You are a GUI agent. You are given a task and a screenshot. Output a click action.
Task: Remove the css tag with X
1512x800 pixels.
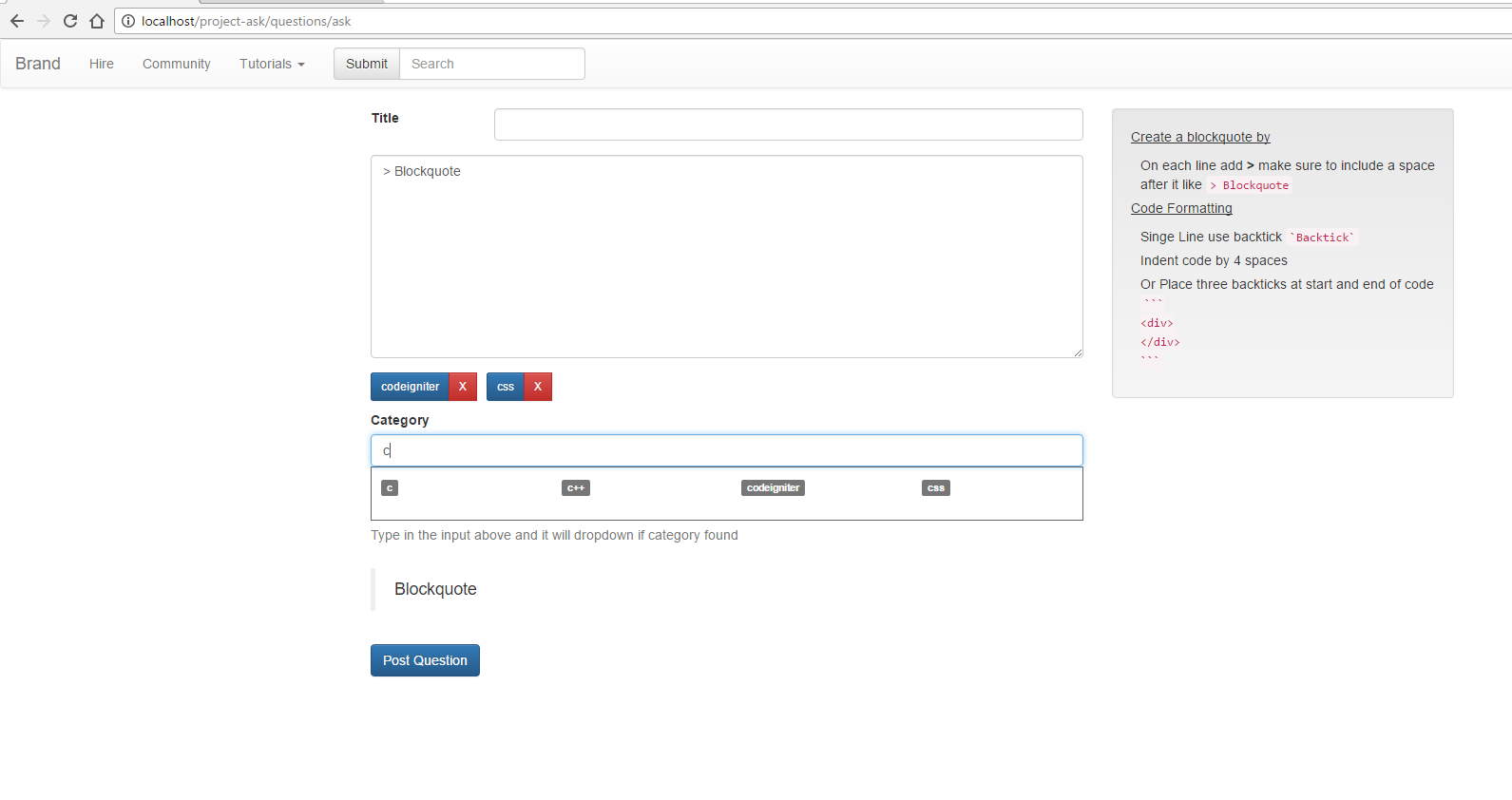point(538,387)
